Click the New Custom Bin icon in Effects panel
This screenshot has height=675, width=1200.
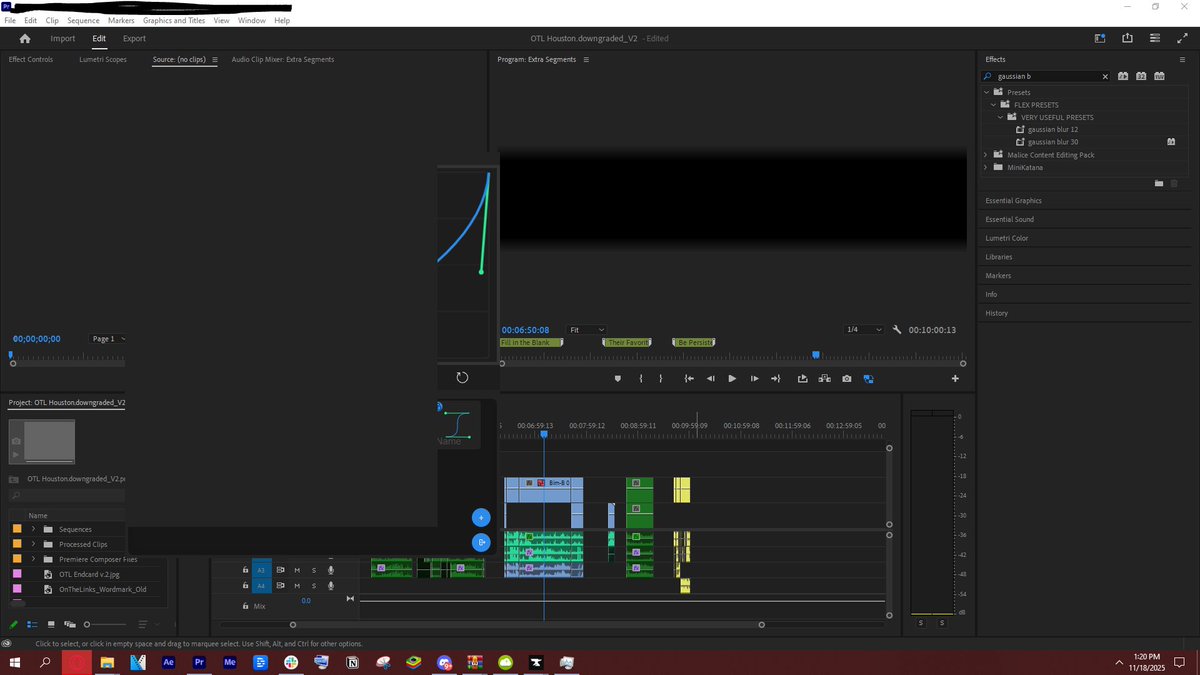click(x=1159, y=184)
